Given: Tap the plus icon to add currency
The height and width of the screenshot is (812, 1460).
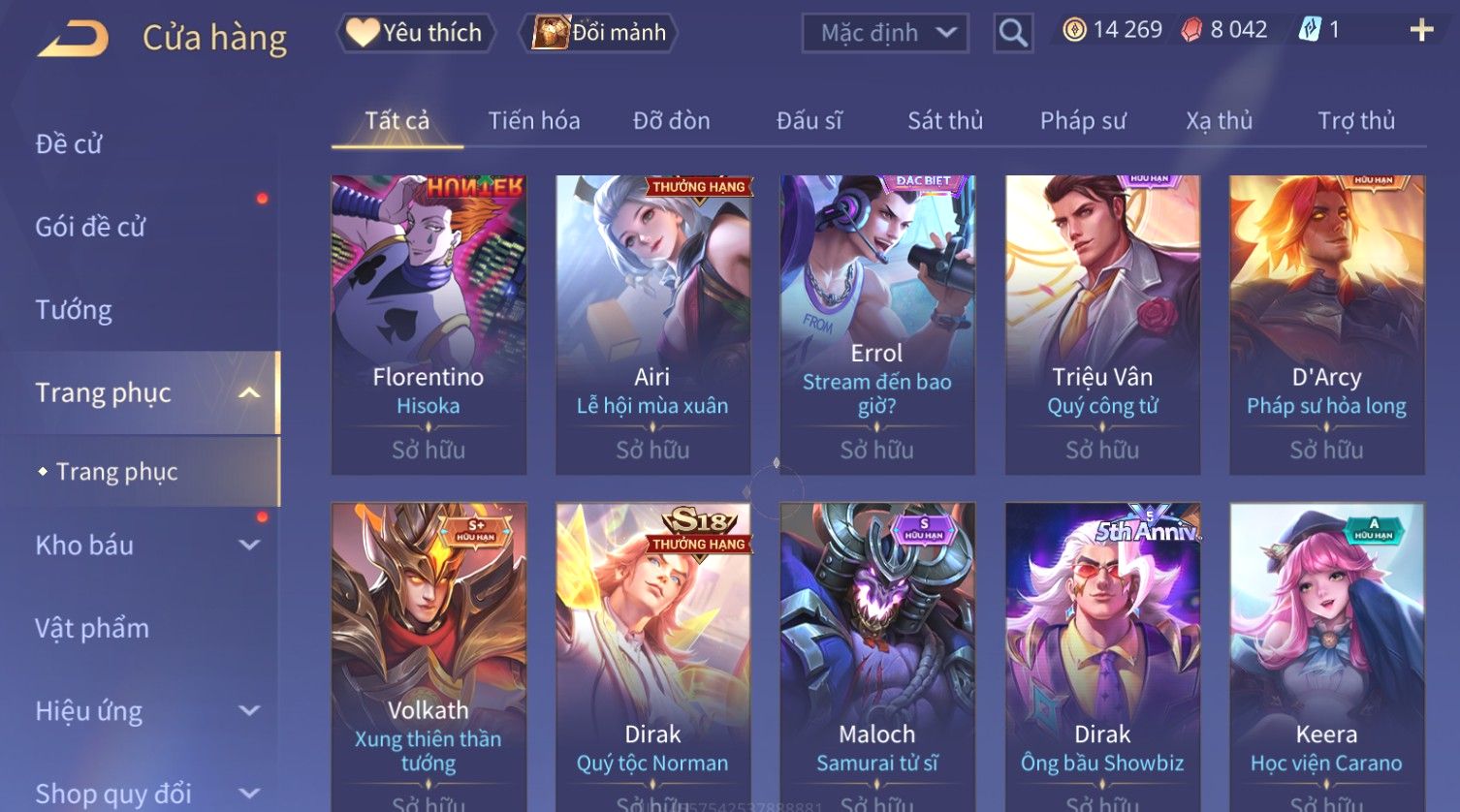Looking at the screenshot, I should point(1421,30).
